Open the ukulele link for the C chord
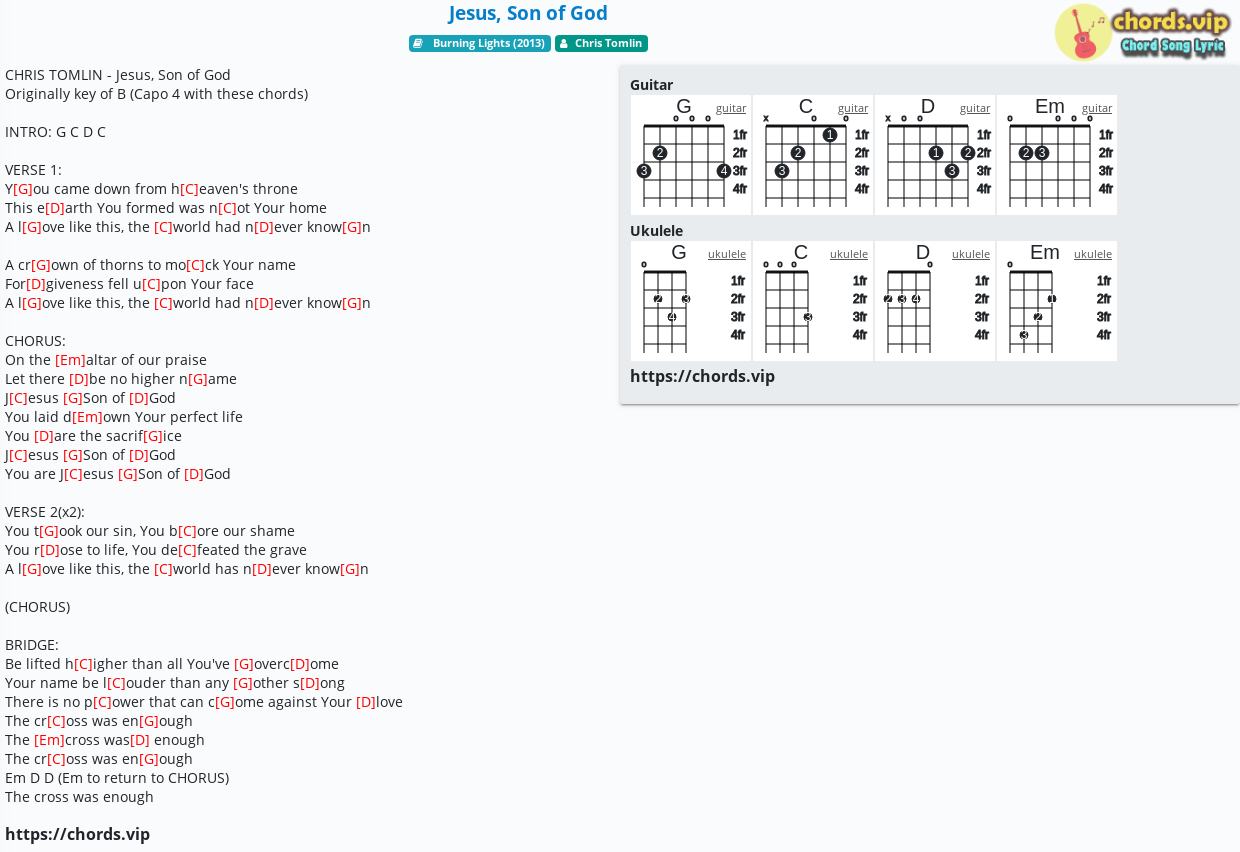 (849, 254)
